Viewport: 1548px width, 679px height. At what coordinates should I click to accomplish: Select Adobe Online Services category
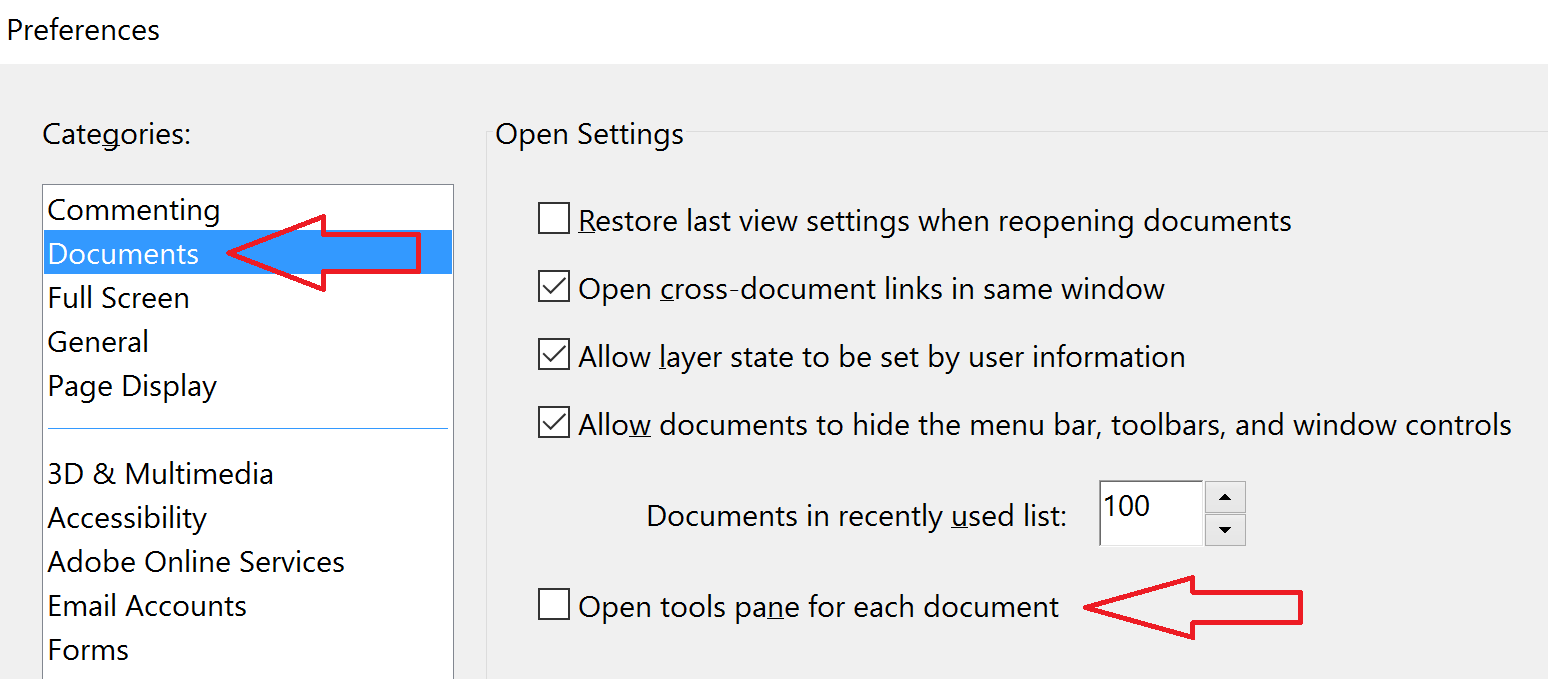[x=196, y=562]
